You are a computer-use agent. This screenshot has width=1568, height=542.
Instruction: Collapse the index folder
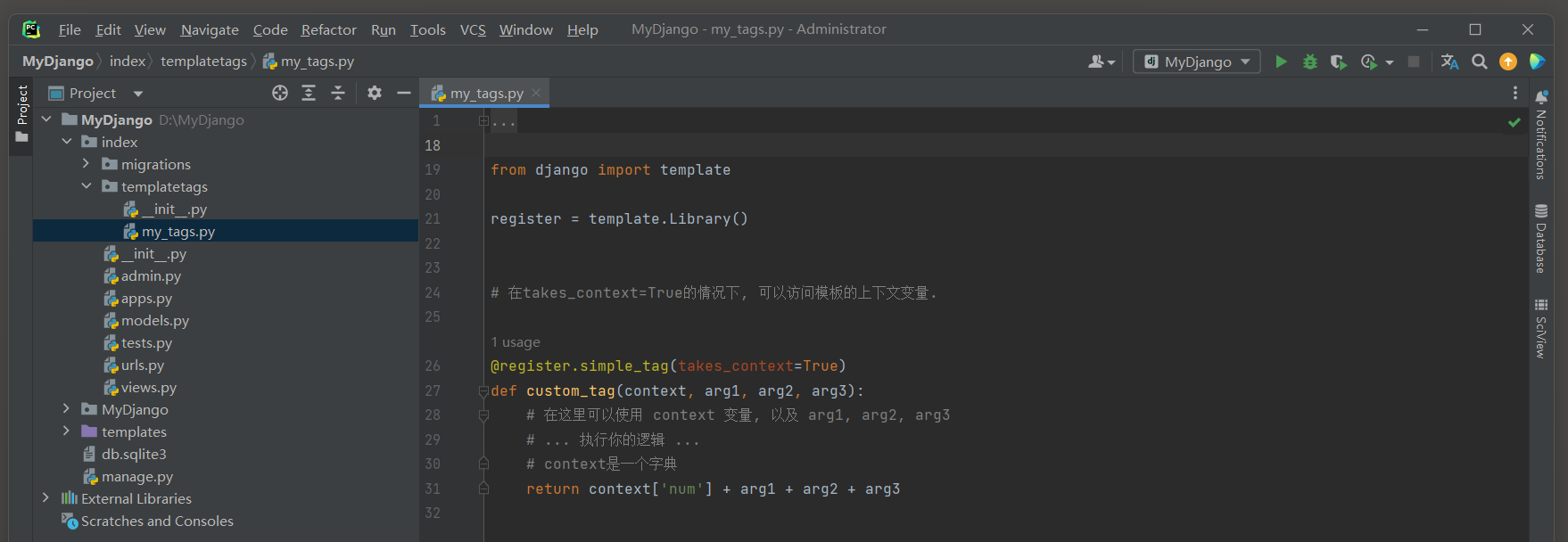[67, 141]
